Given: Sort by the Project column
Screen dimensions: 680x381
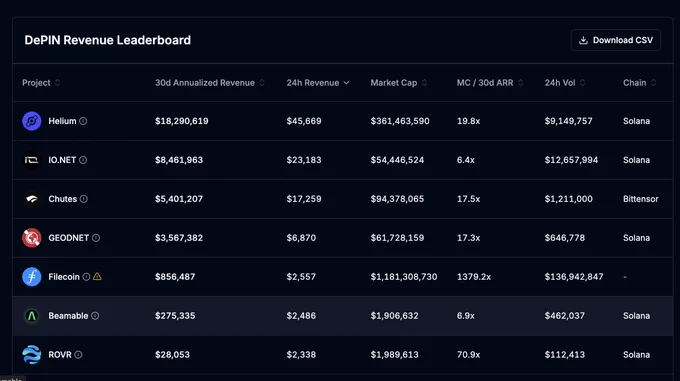Looking at the screenshot, I should 41,83.
